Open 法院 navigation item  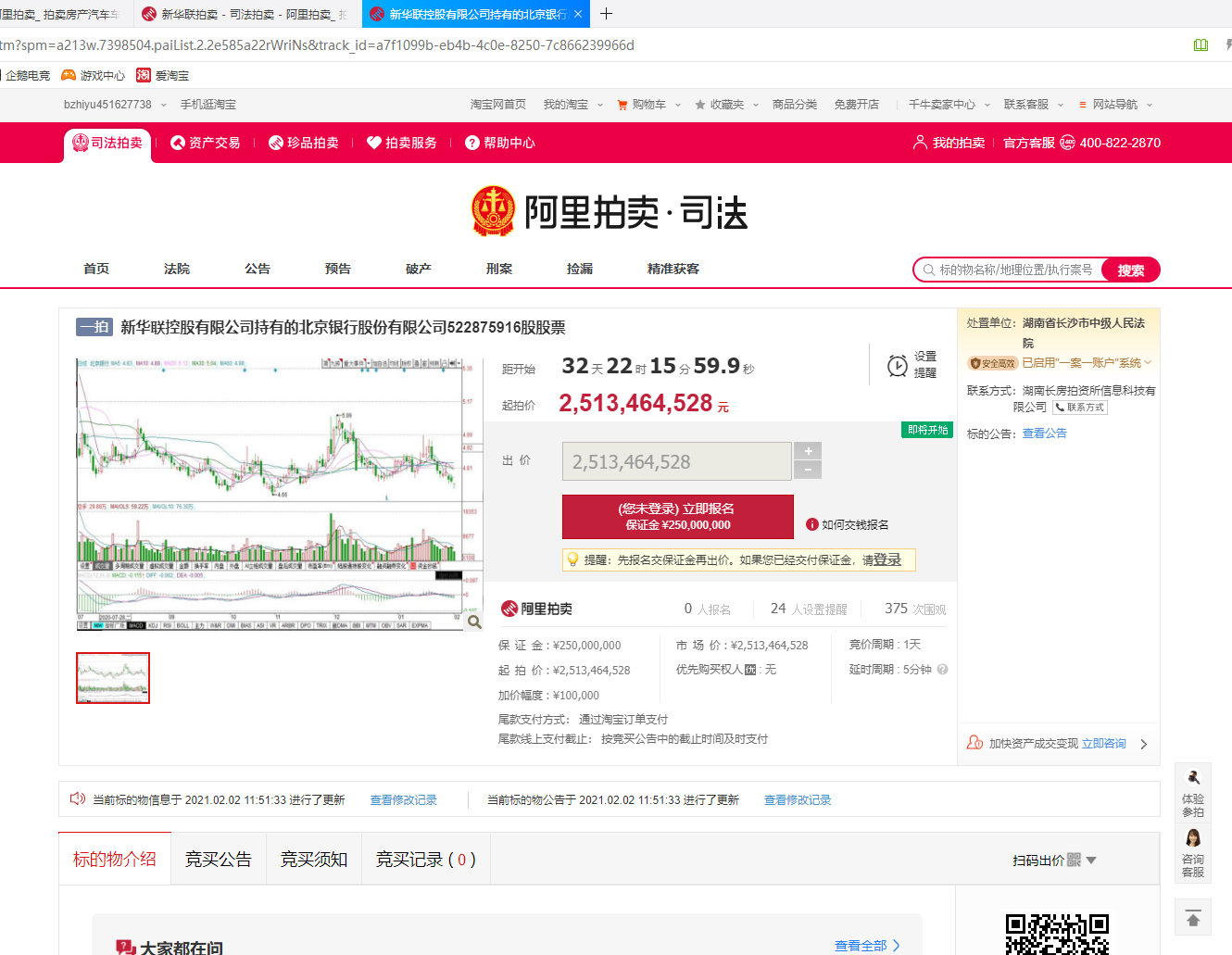coord(177,269)
